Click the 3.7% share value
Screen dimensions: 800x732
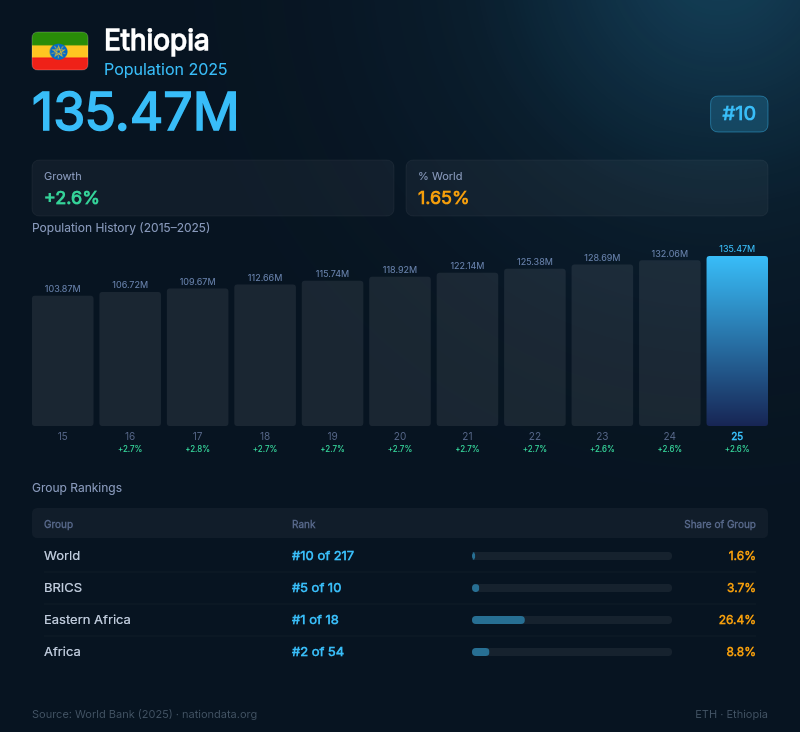click(741, 588)
